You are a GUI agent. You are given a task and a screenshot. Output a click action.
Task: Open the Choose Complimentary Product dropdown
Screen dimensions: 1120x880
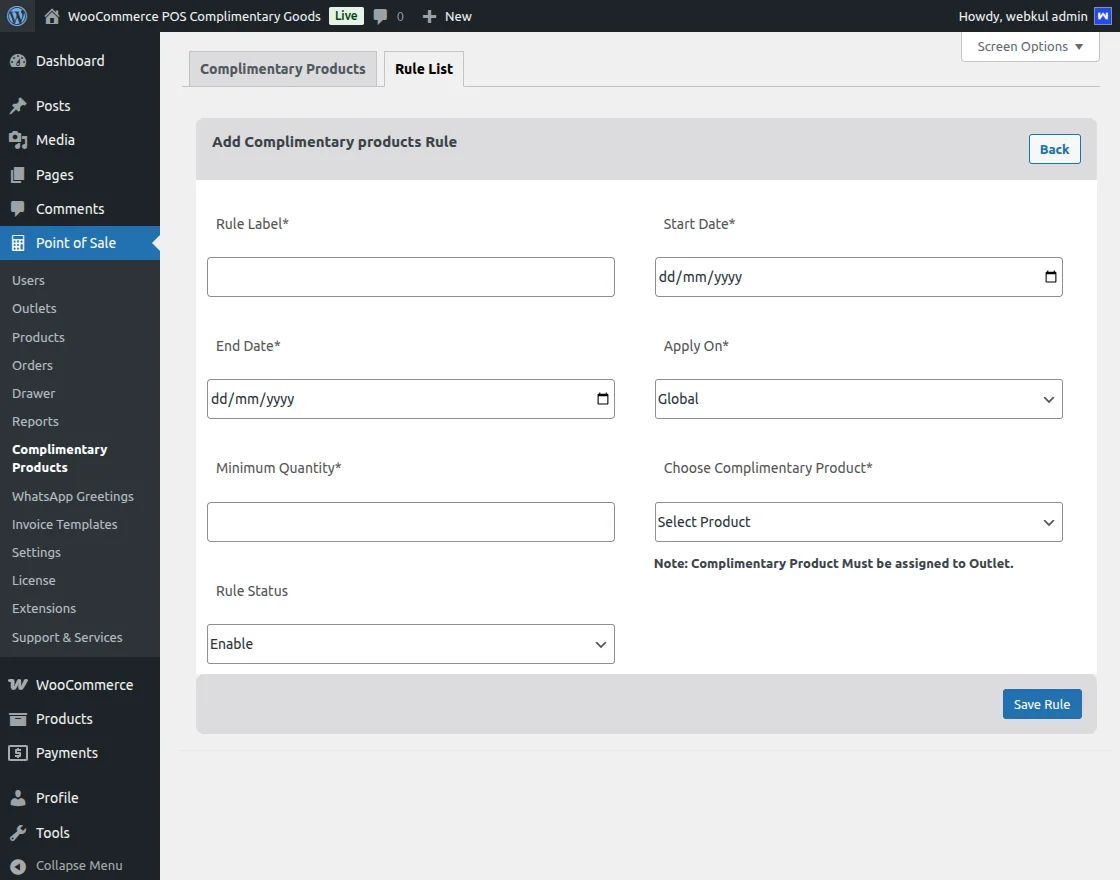click(x=858, y=522)
